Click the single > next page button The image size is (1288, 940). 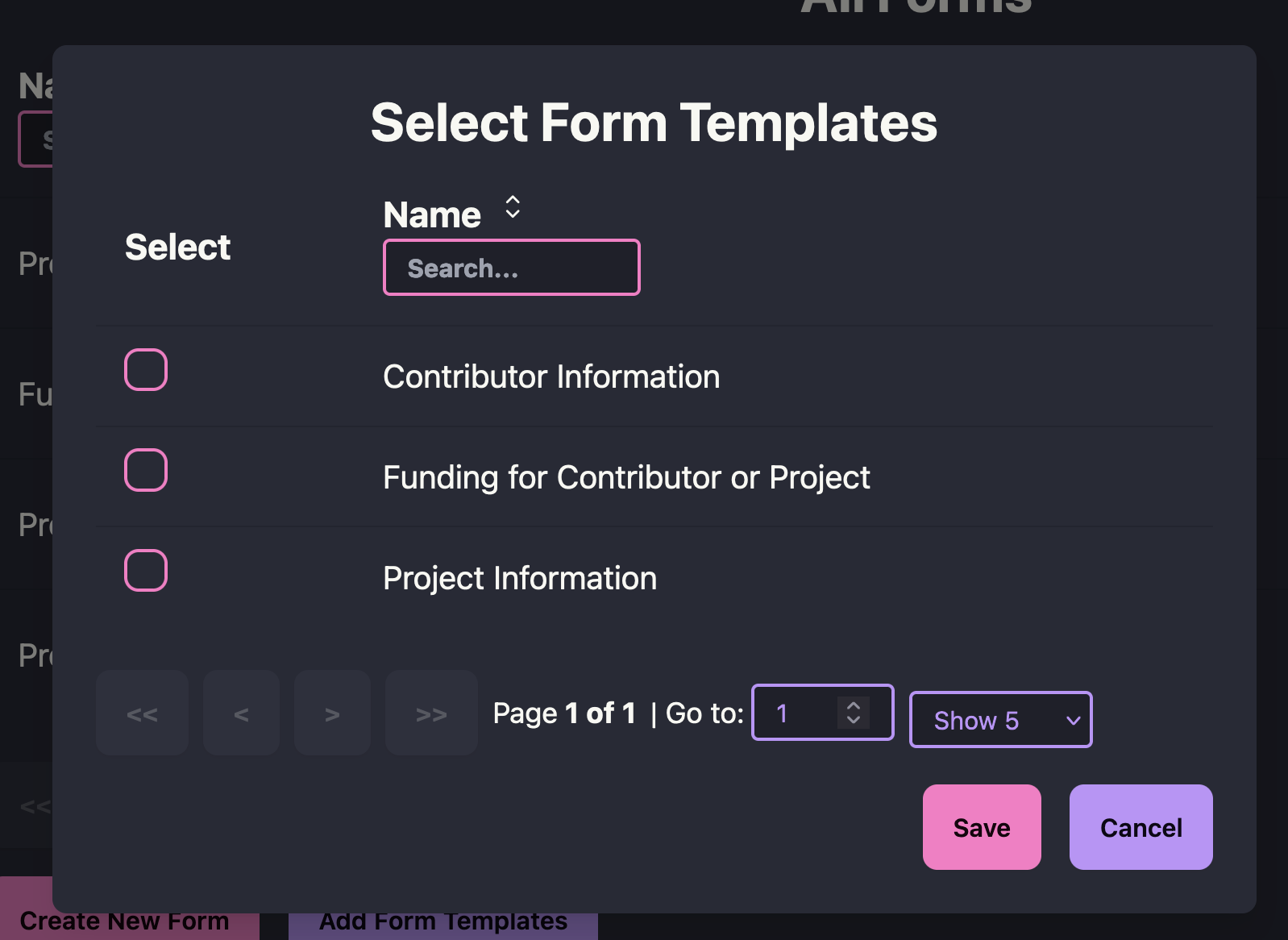pyautogui.click(x=332, y=713)
